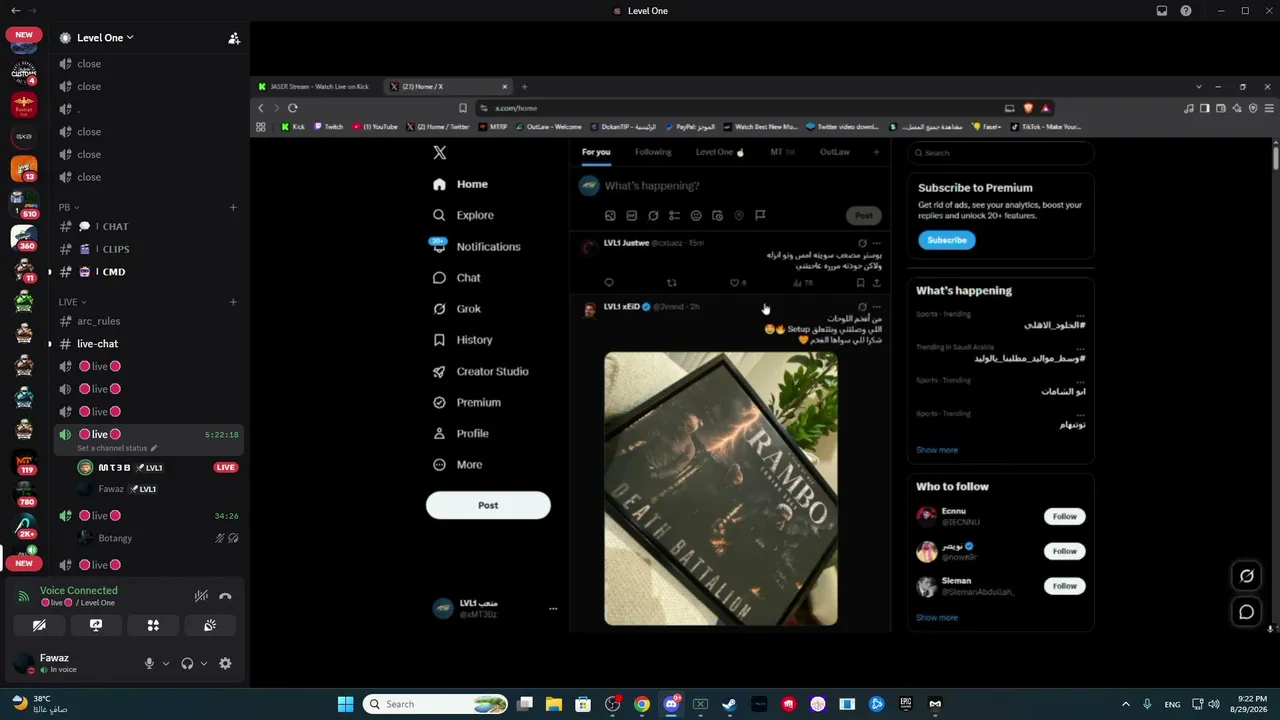Reload the x.com page
The width and height of the screenshot is (1280, 720).
tap(293, 108)
